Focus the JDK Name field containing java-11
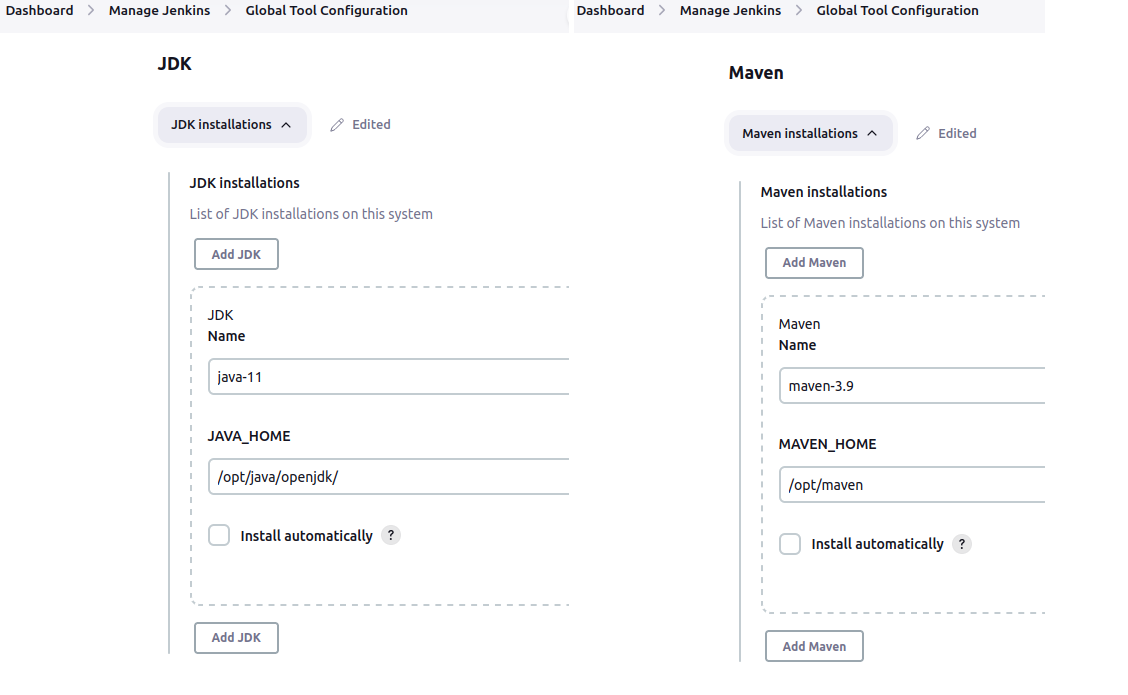 (x=388, y=376)
